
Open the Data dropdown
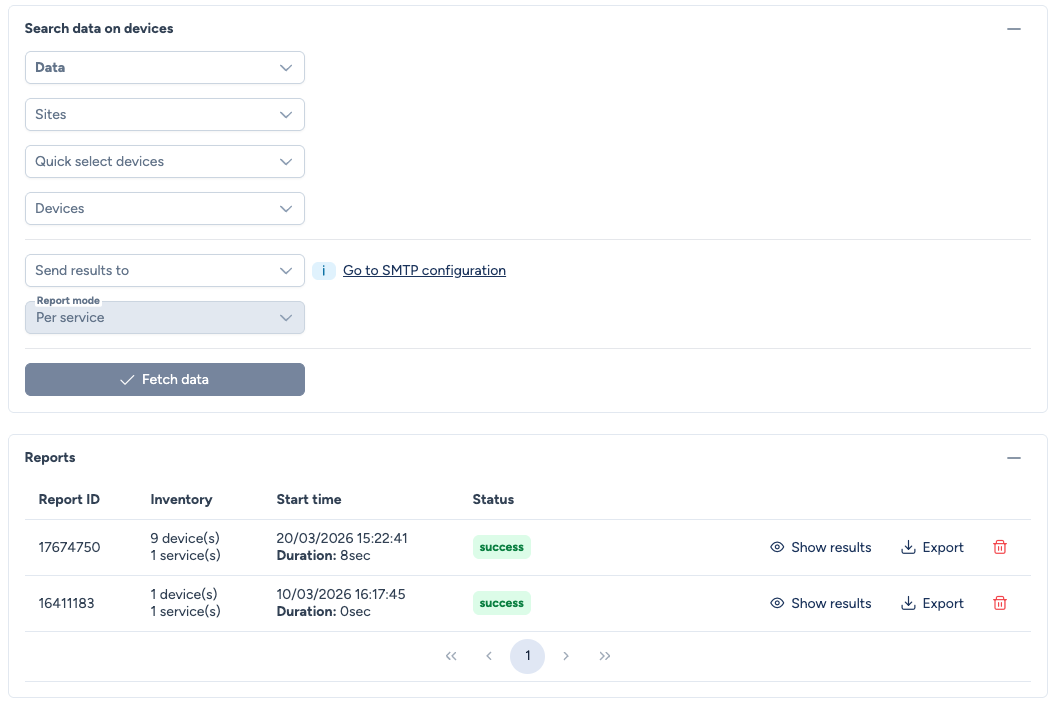click(x=165, y=68)
